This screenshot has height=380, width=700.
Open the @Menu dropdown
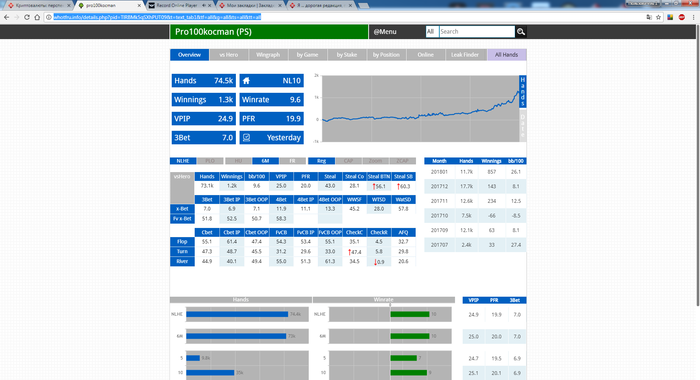click(385, 32)
